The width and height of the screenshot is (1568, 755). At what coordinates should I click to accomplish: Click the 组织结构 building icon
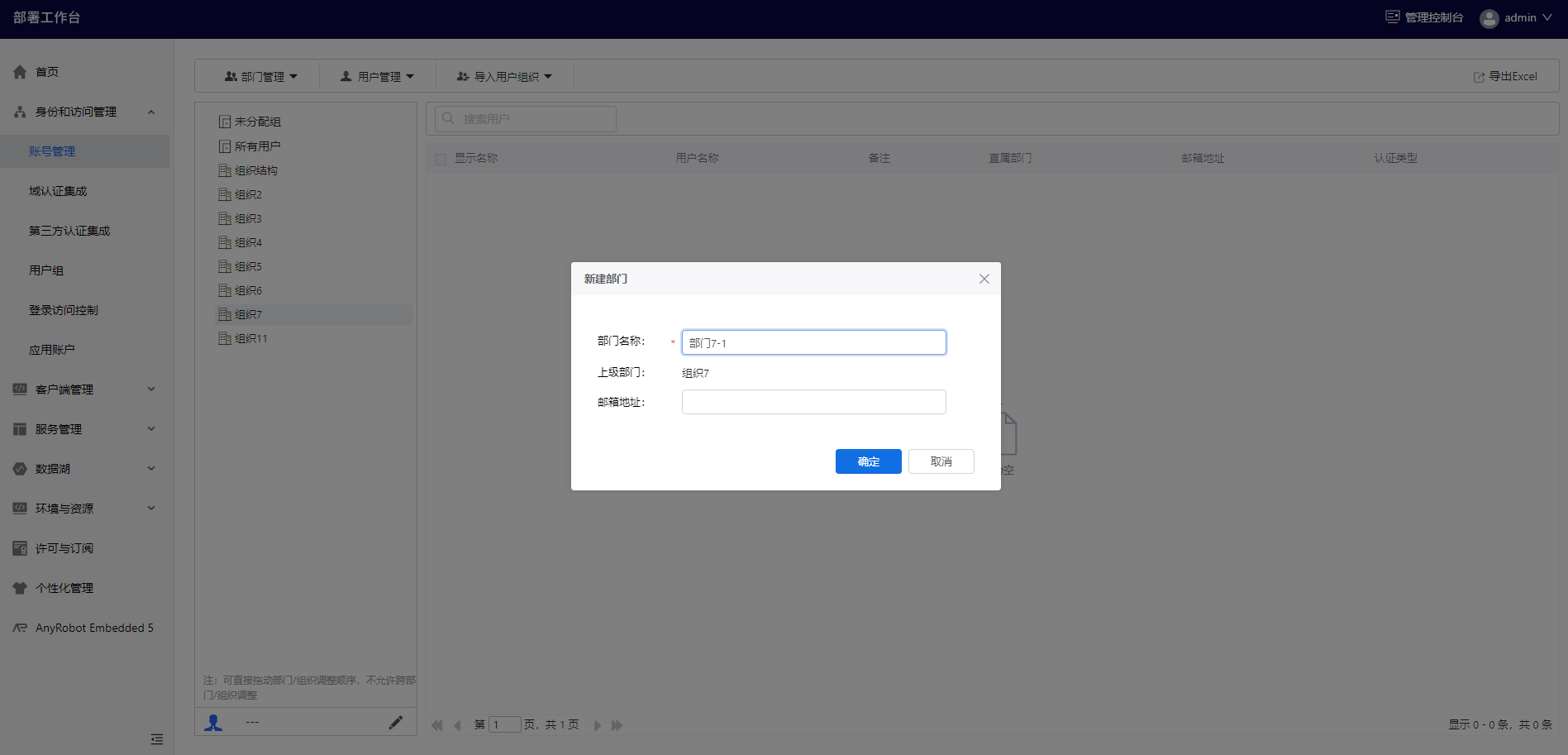tap(225, 170)
